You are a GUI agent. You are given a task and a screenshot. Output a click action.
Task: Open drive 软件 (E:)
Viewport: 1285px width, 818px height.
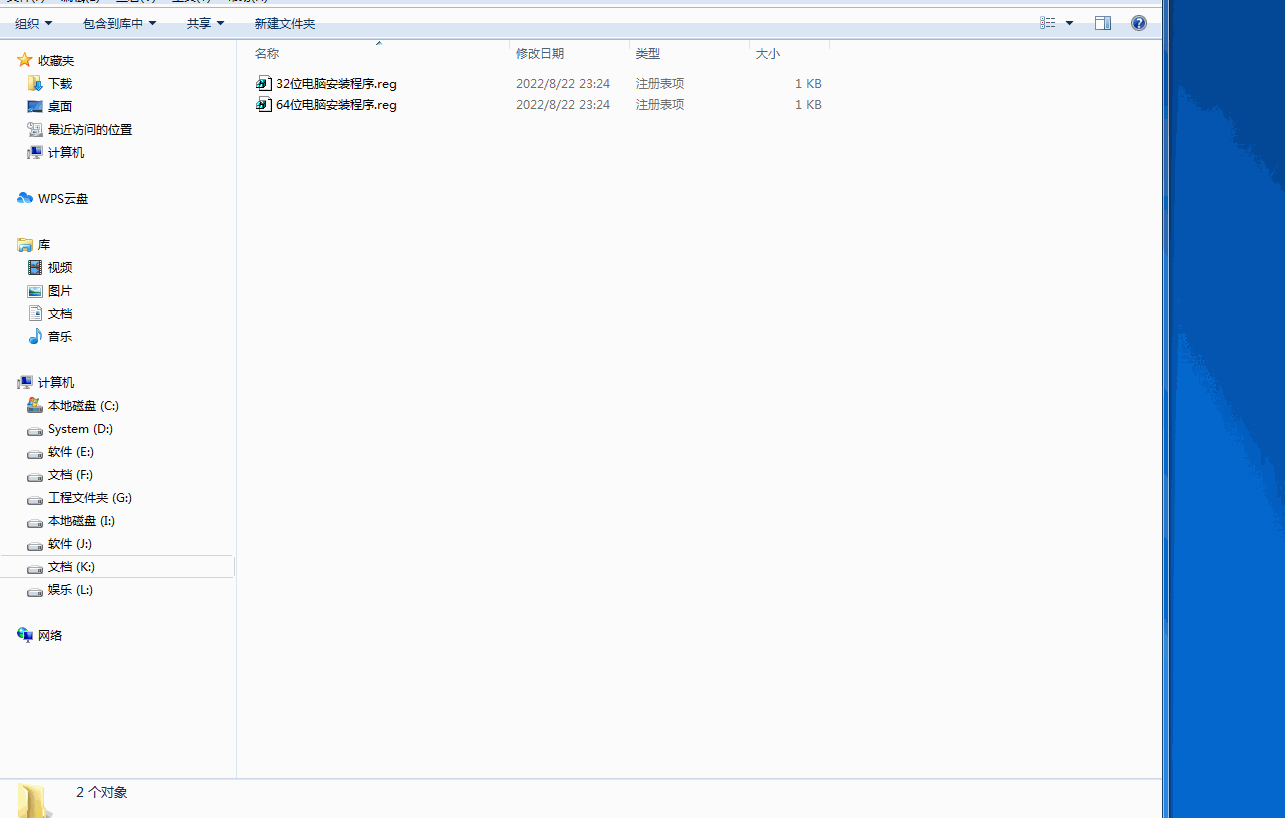point(60,451)
